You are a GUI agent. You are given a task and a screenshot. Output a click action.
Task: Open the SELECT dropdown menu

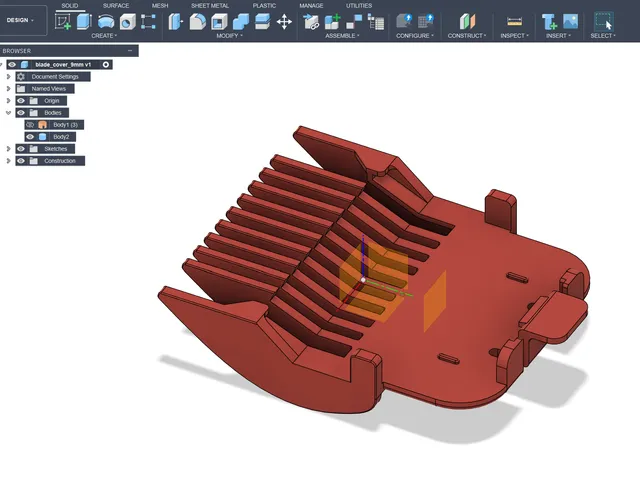[603, 36]
